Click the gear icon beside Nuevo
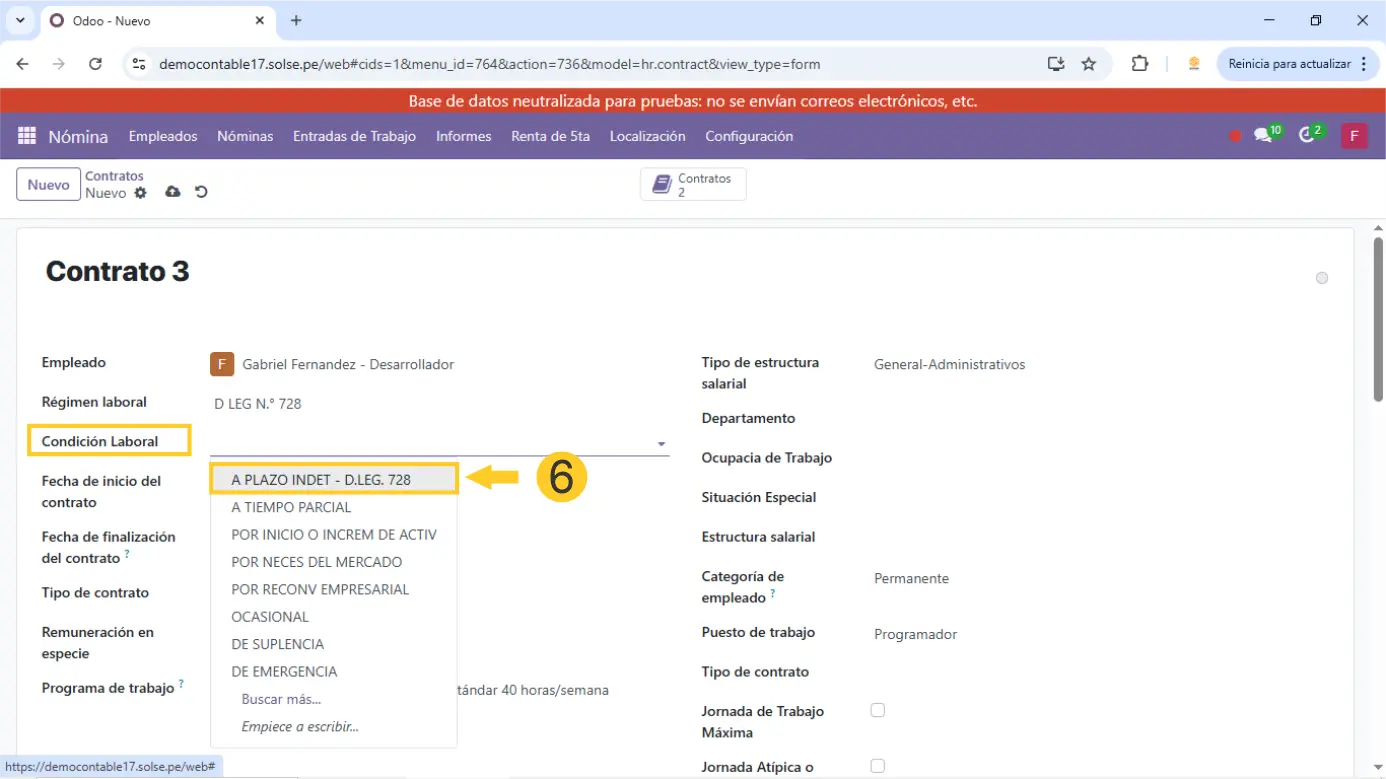Image resolution: width=1386 pixels, height=779 pixels. coord(140,193)
